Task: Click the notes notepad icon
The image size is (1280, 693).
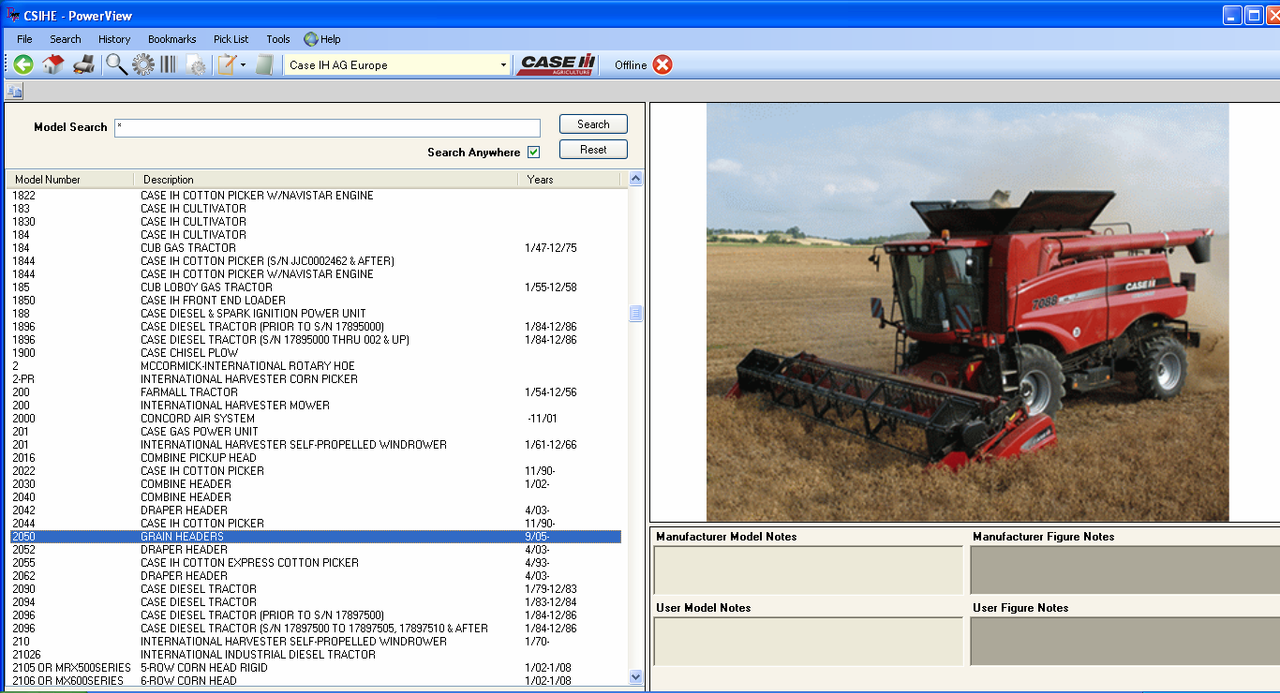Action: 227,65
